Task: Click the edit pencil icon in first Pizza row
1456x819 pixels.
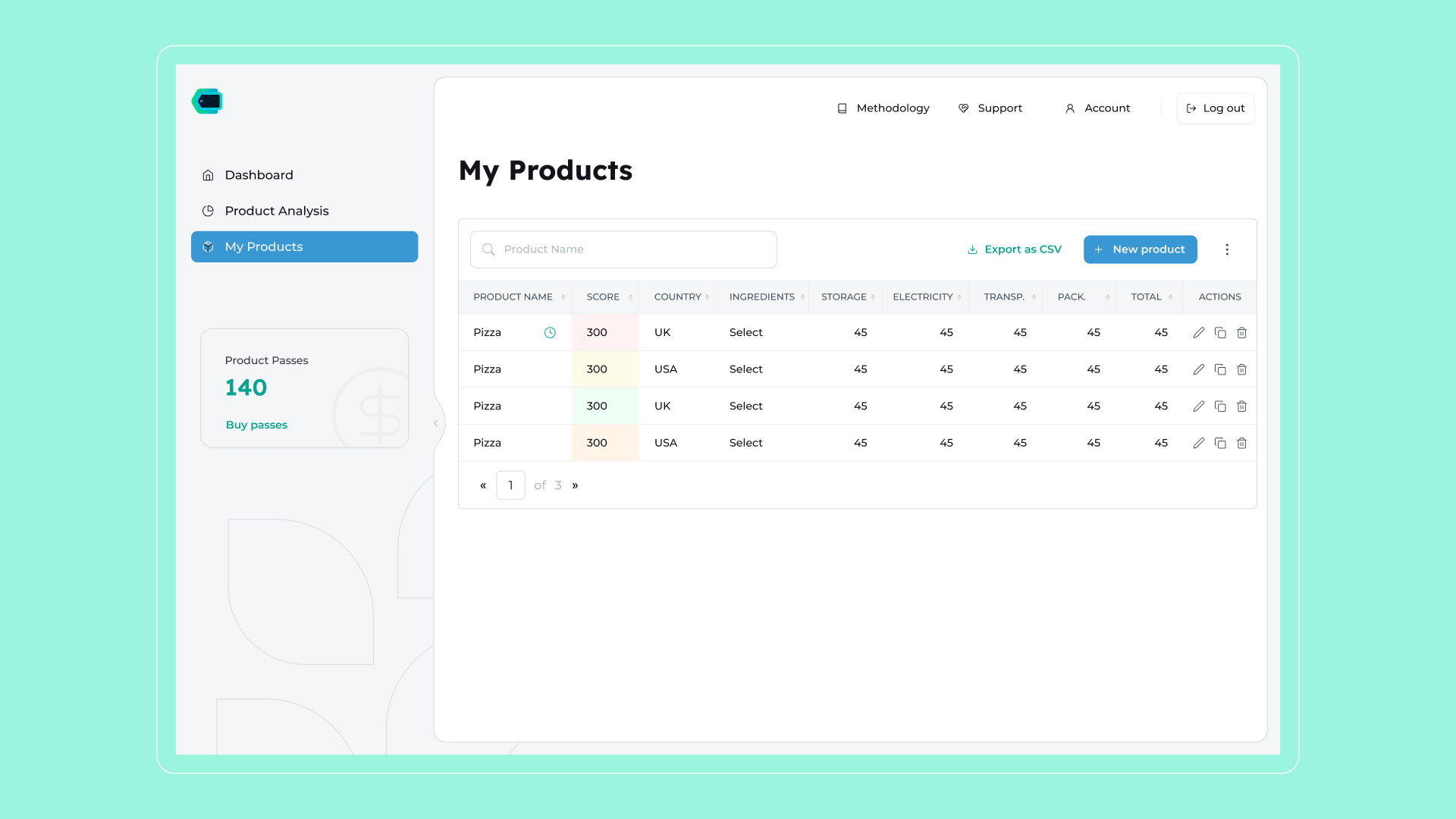Action: [x=1198, y=332]
